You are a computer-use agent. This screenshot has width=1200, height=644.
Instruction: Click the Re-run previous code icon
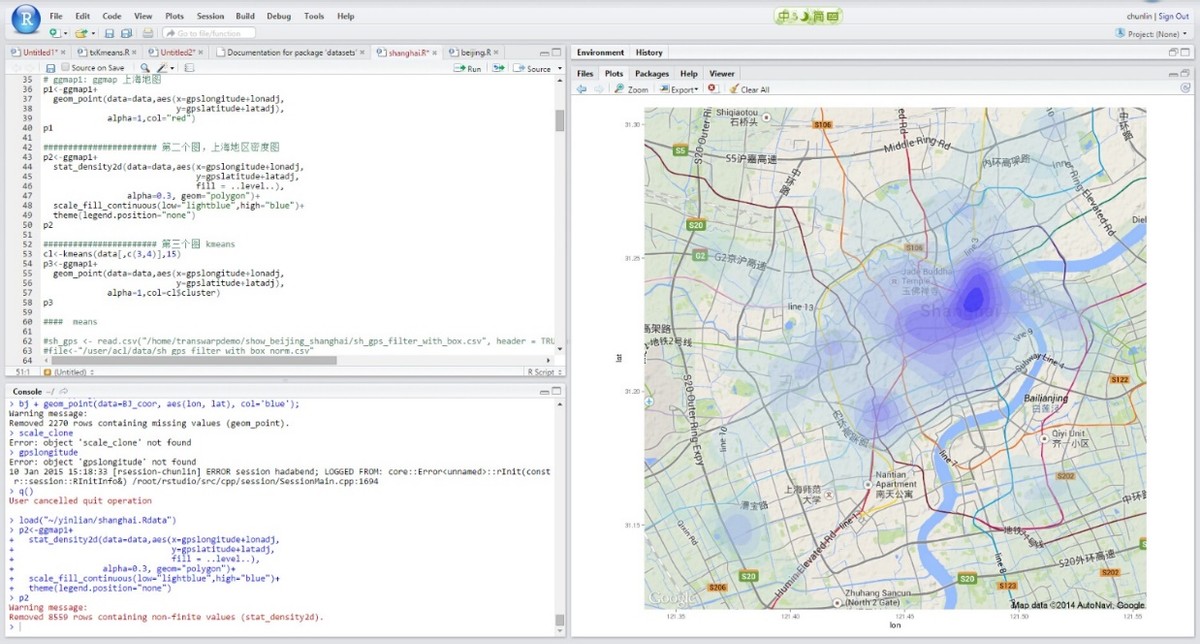click(497, 69)
